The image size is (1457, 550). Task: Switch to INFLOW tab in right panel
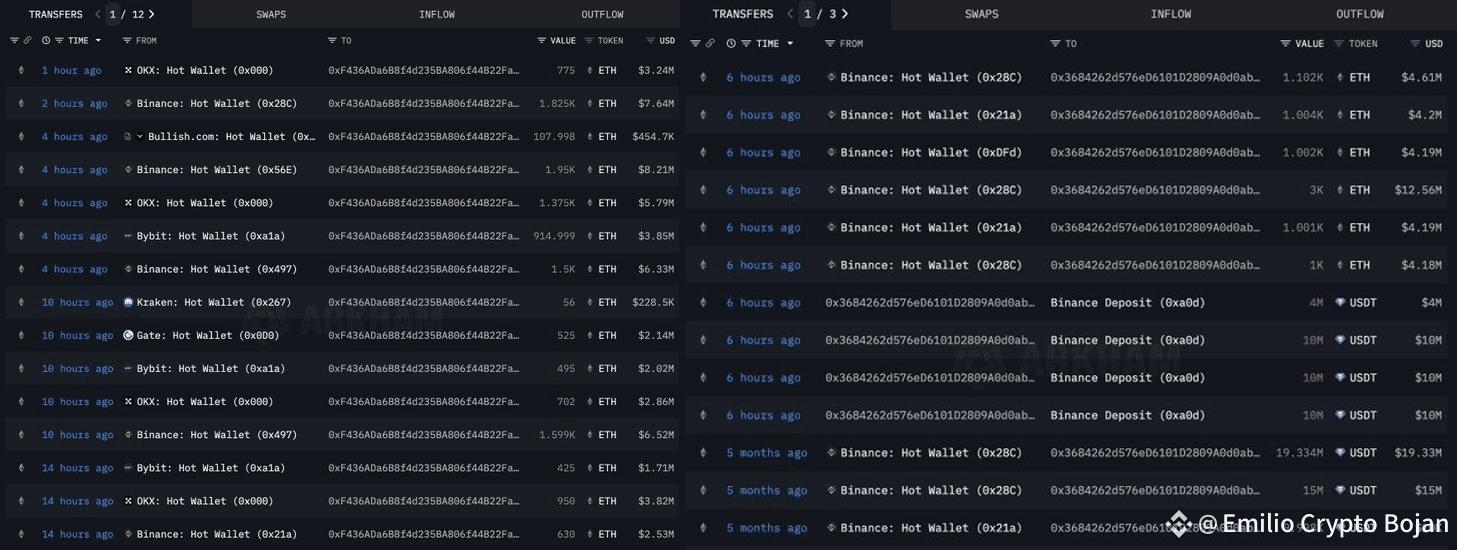click(1171, 14)
